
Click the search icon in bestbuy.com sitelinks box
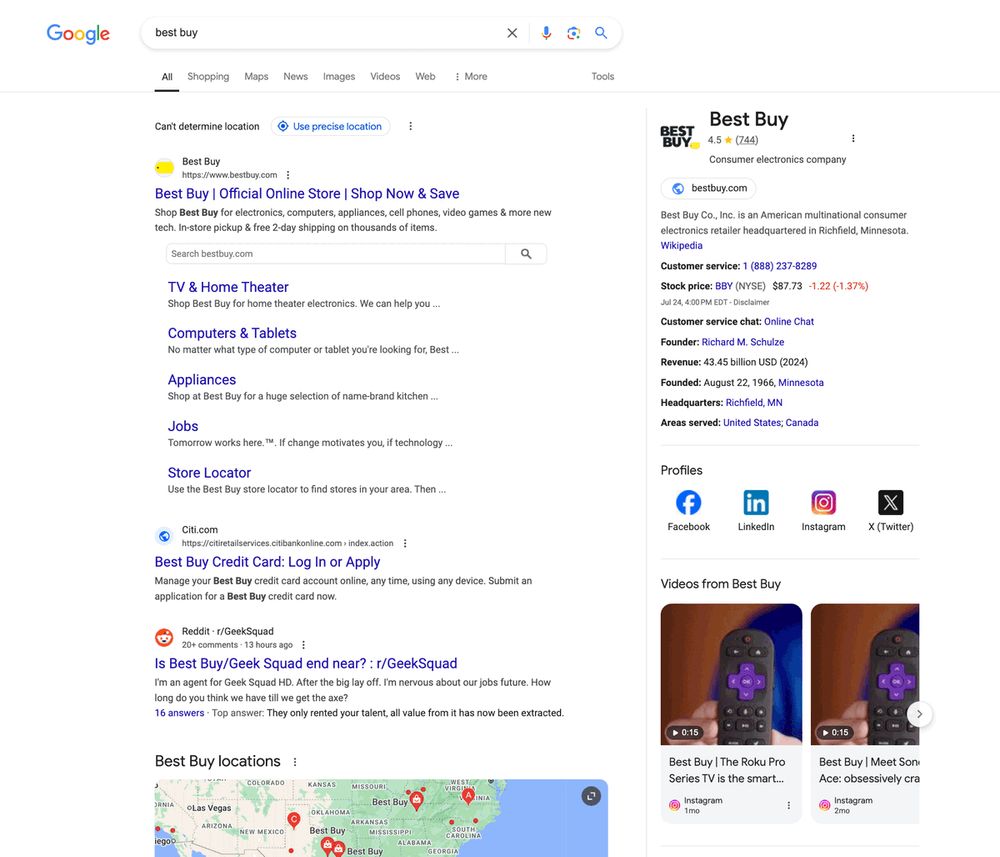526,254
